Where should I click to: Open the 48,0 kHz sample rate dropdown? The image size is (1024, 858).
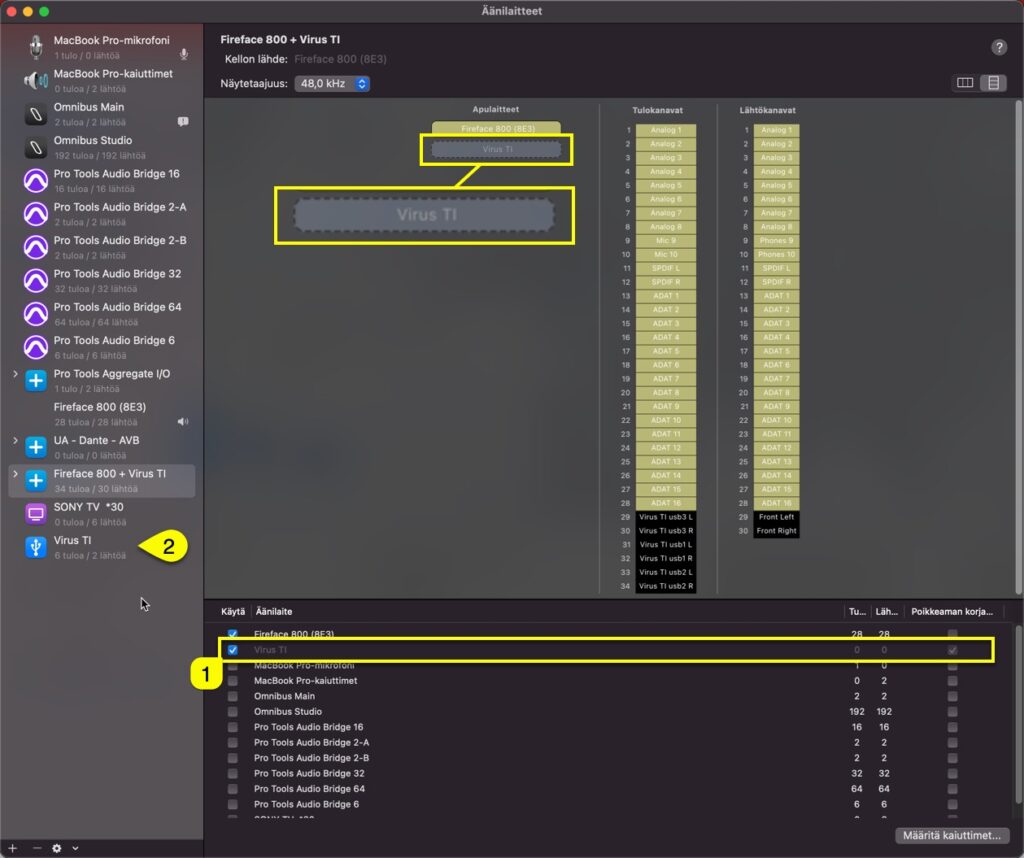(x=332, y=84)
